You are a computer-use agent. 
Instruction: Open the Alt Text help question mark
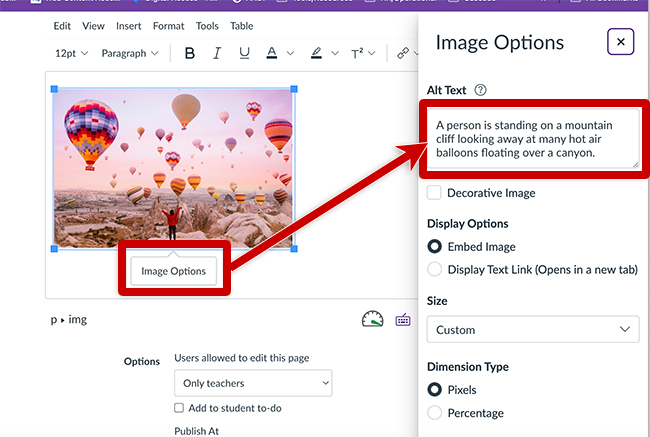coord(480,90)
